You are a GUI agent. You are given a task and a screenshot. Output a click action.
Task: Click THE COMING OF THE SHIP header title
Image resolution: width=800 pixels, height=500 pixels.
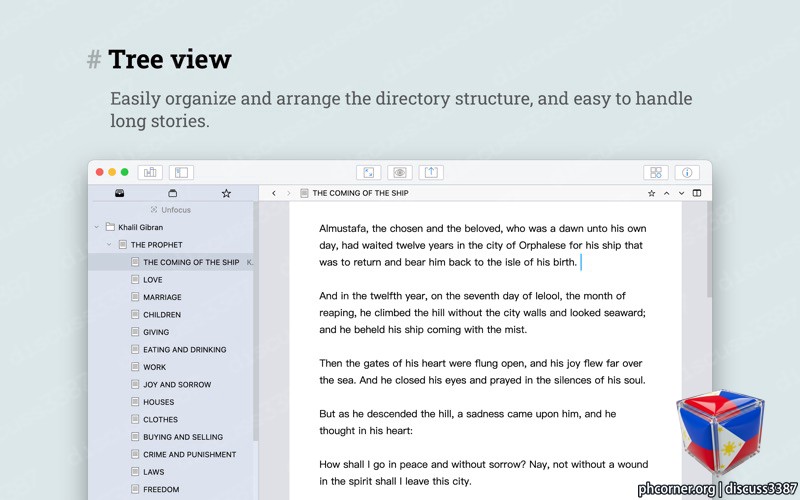pos(360,193)
